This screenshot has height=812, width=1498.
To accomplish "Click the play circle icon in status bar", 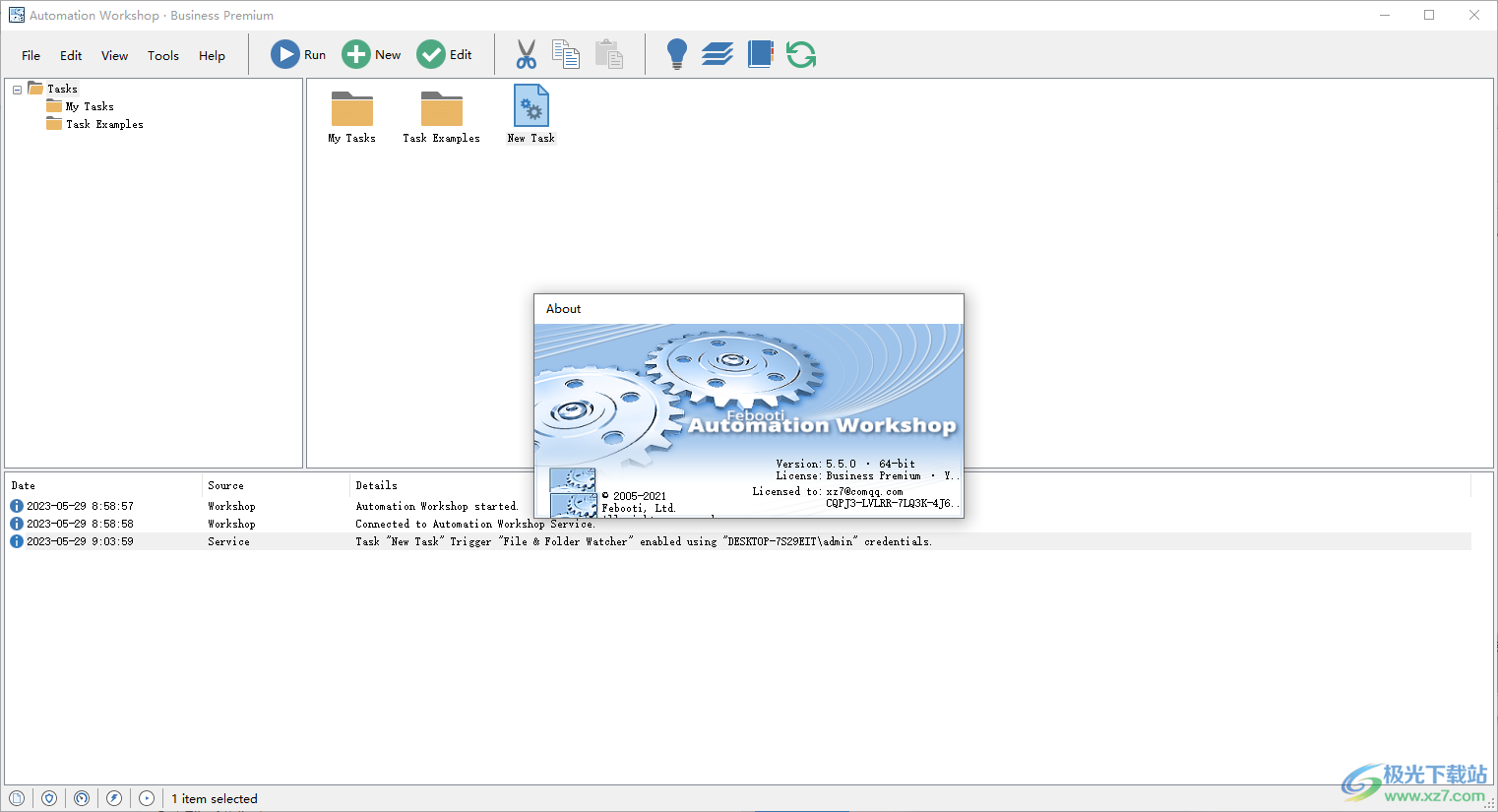I will pyautogui.click(x=147, y=798).
